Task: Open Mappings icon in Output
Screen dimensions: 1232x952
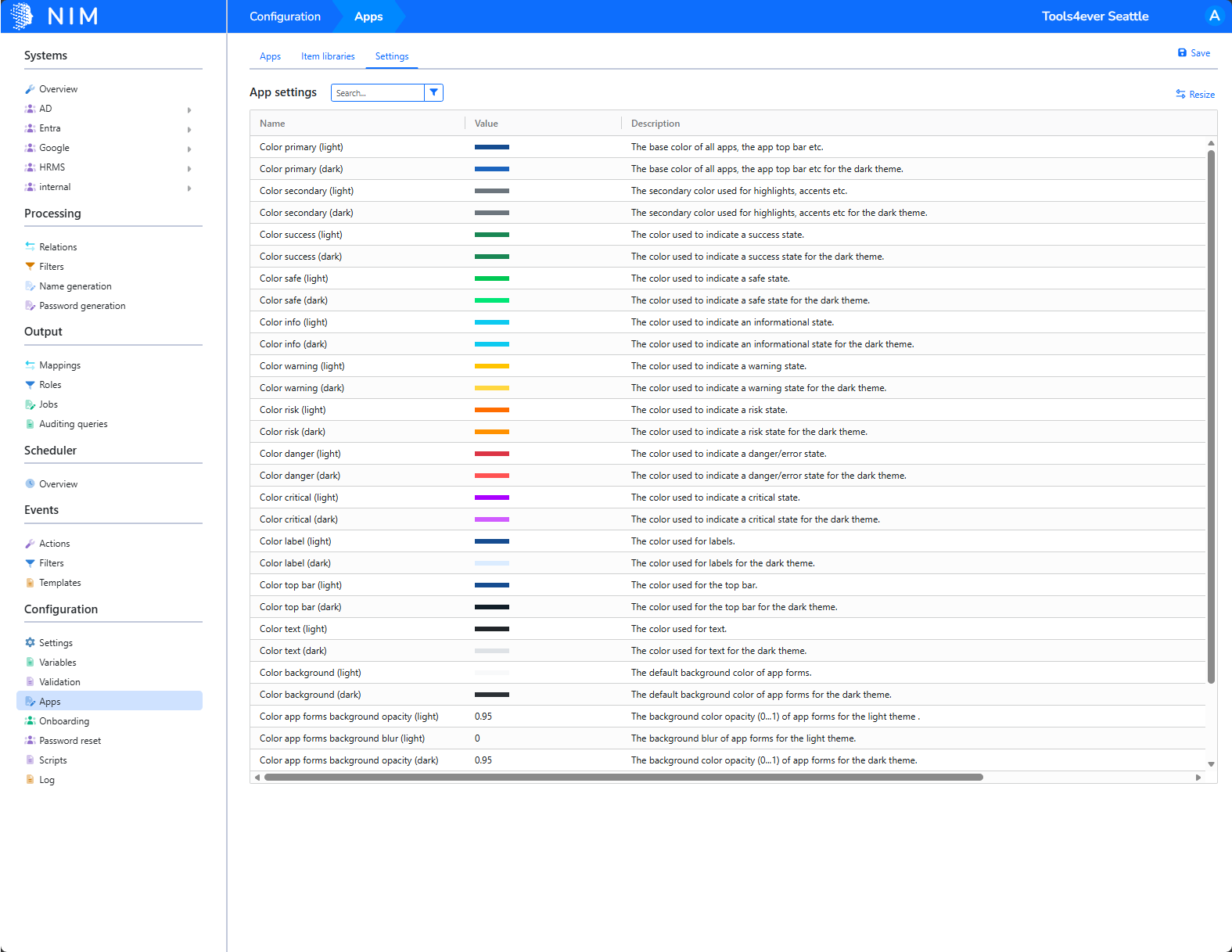Action: click(30, 365)
